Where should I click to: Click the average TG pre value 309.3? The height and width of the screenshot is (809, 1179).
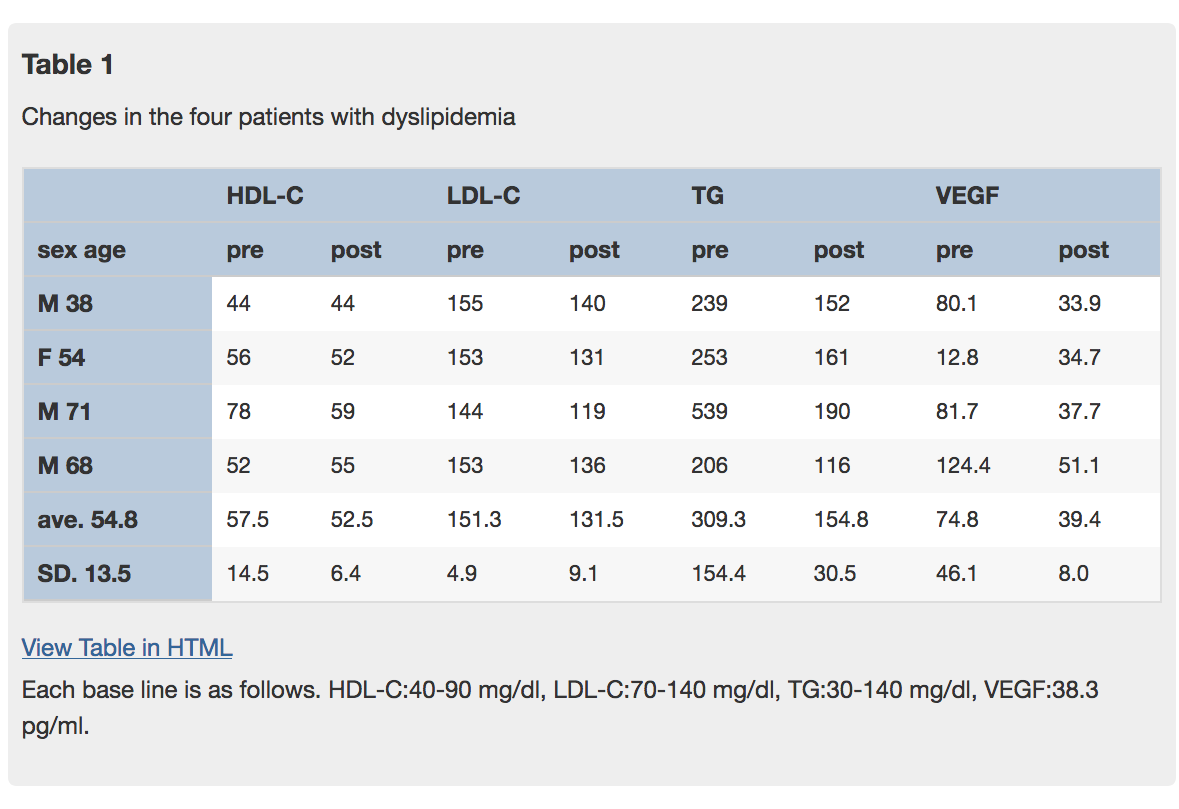click(x=718, y=520)
